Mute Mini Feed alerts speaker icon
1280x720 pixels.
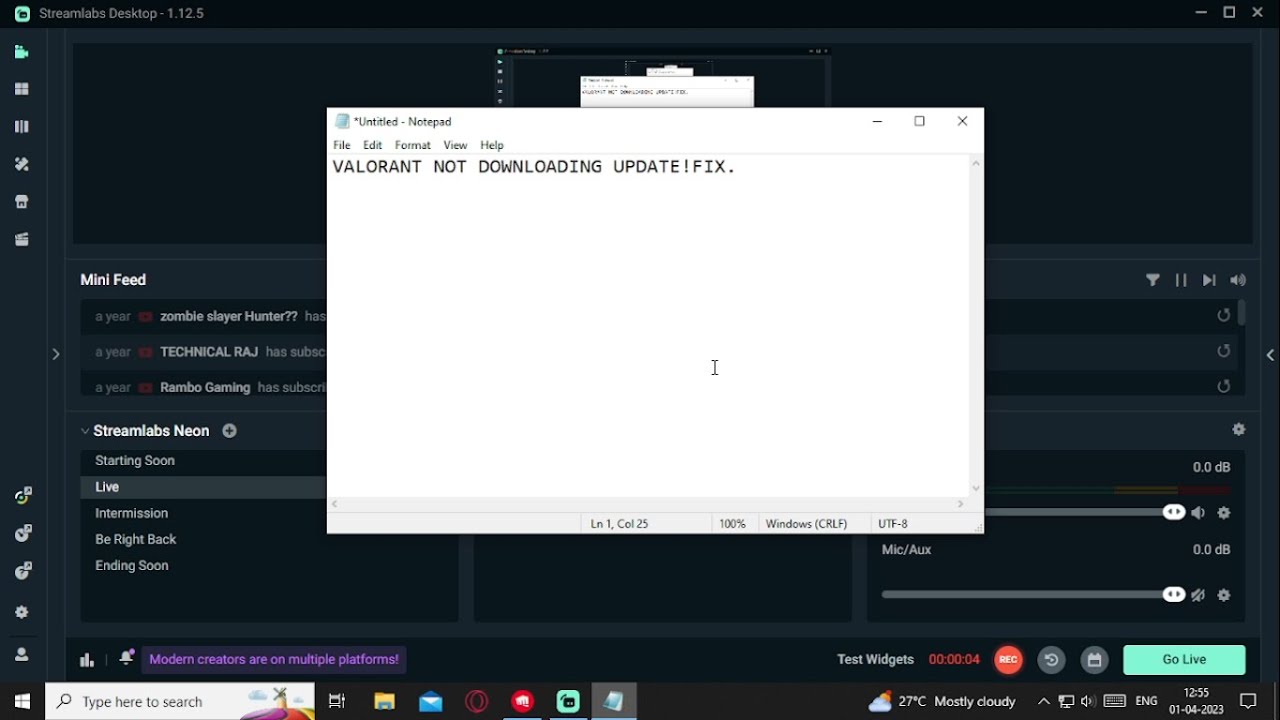pyautogui.click(x=1238, y=281)
